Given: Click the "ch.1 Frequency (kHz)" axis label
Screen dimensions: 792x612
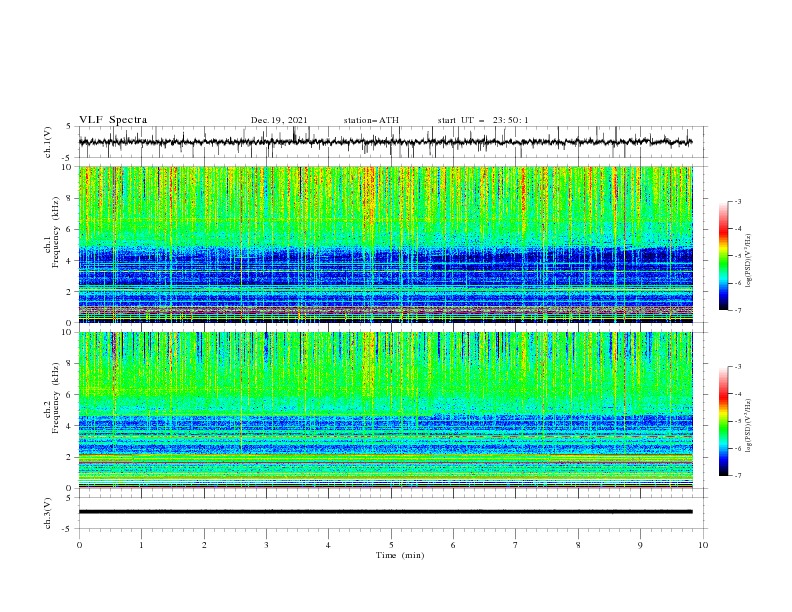Looking at the screenshot, I should pyautogui.click(x=52, y=233).
